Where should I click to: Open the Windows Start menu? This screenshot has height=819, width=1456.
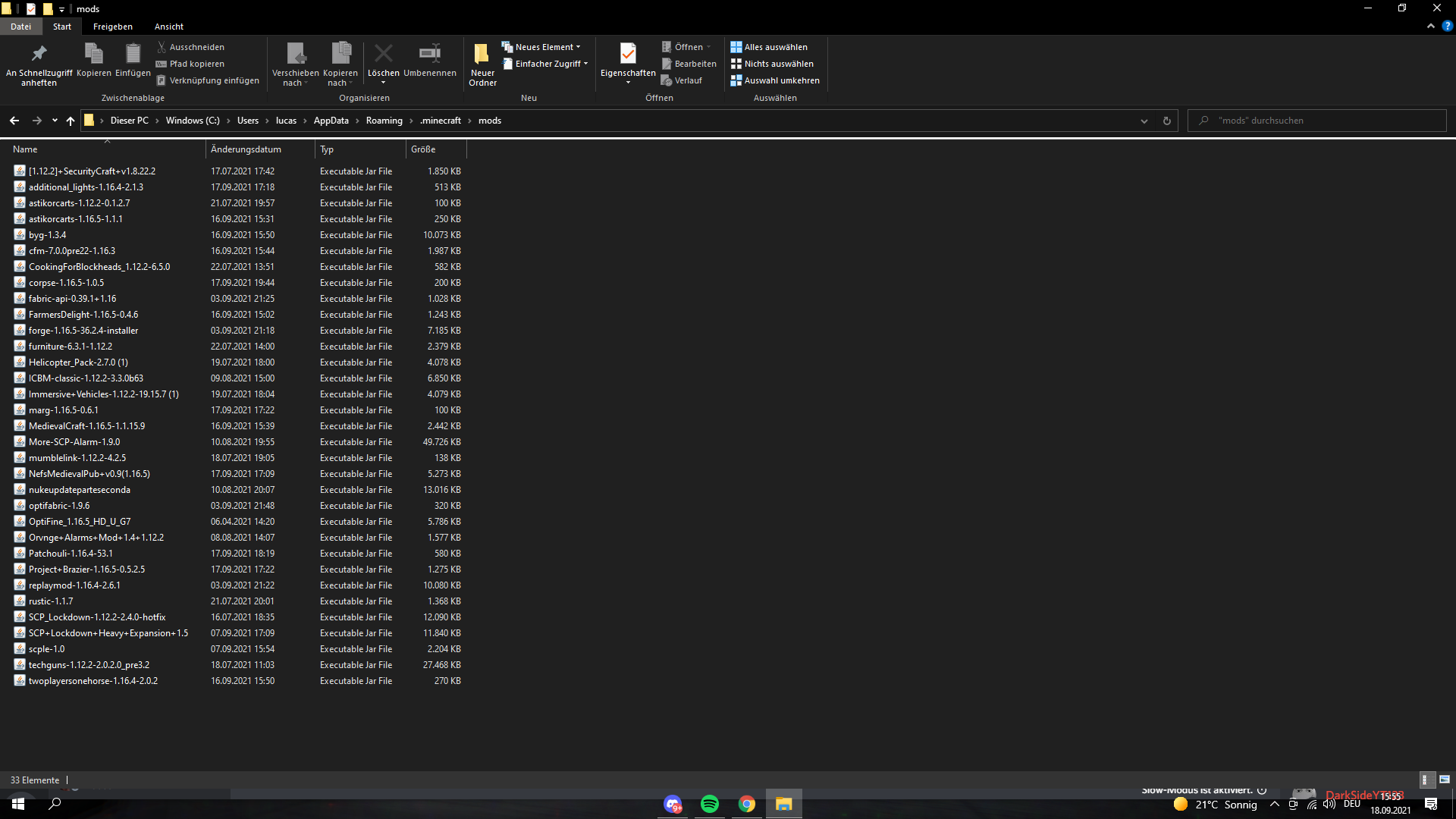coord(18,804)
